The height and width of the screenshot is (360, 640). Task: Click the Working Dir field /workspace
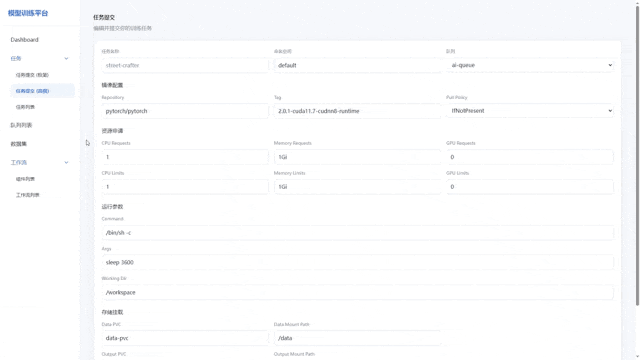[x=357, y=292]
